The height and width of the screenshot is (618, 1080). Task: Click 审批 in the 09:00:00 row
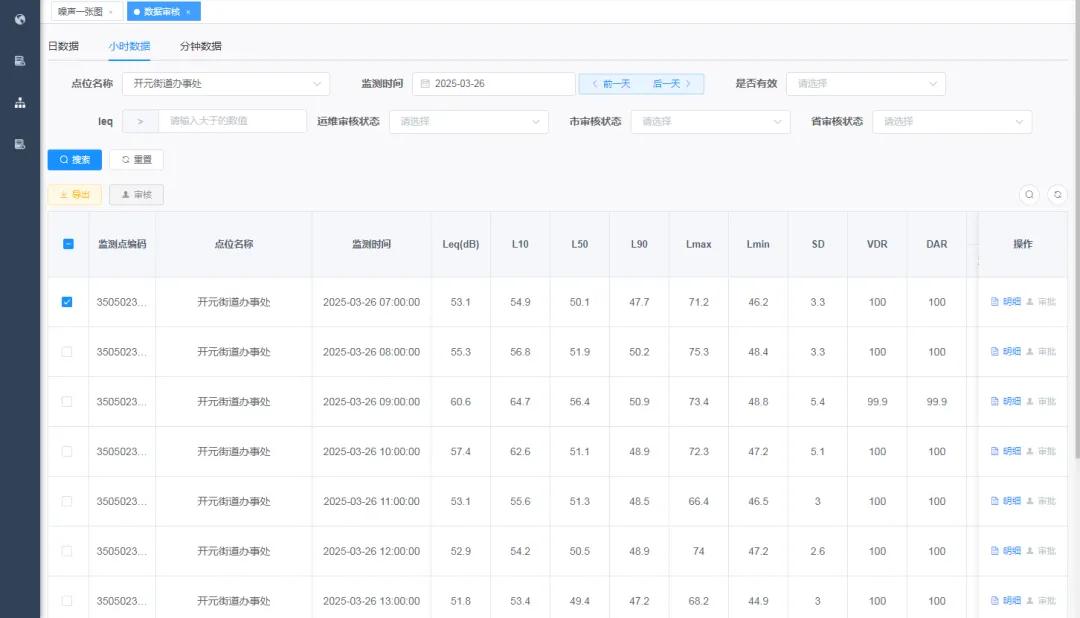1041,401
